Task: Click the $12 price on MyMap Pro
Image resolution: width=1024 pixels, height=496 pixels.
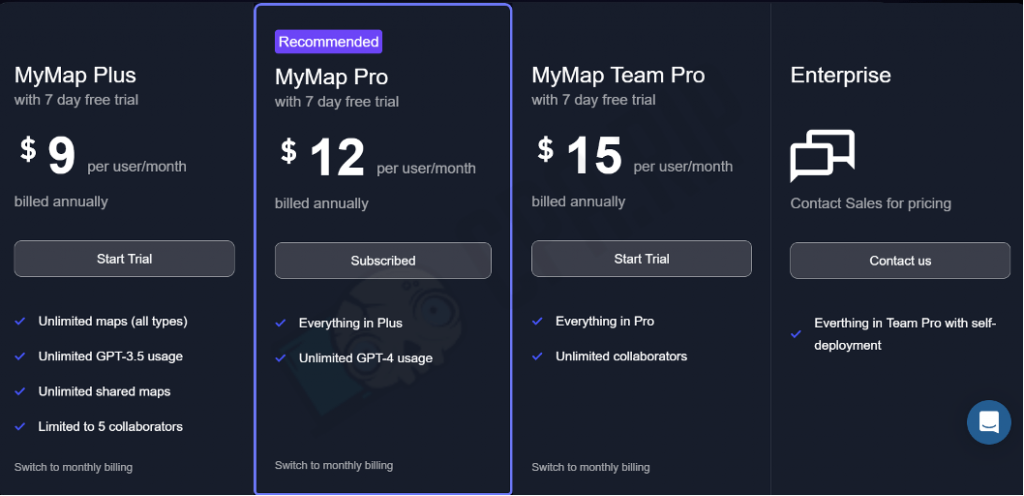Action: pyautogui.click(x=323, y=157)
